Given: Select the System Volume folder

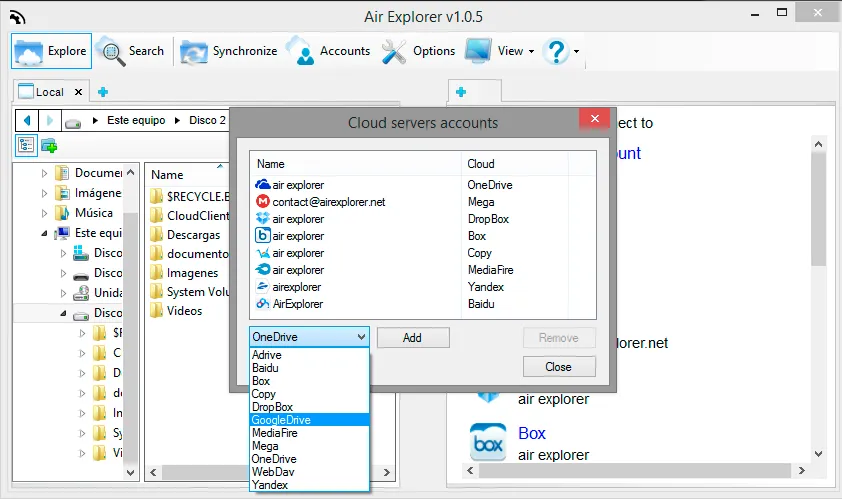Looking at the screenshot, I should [x=190, y=292].
